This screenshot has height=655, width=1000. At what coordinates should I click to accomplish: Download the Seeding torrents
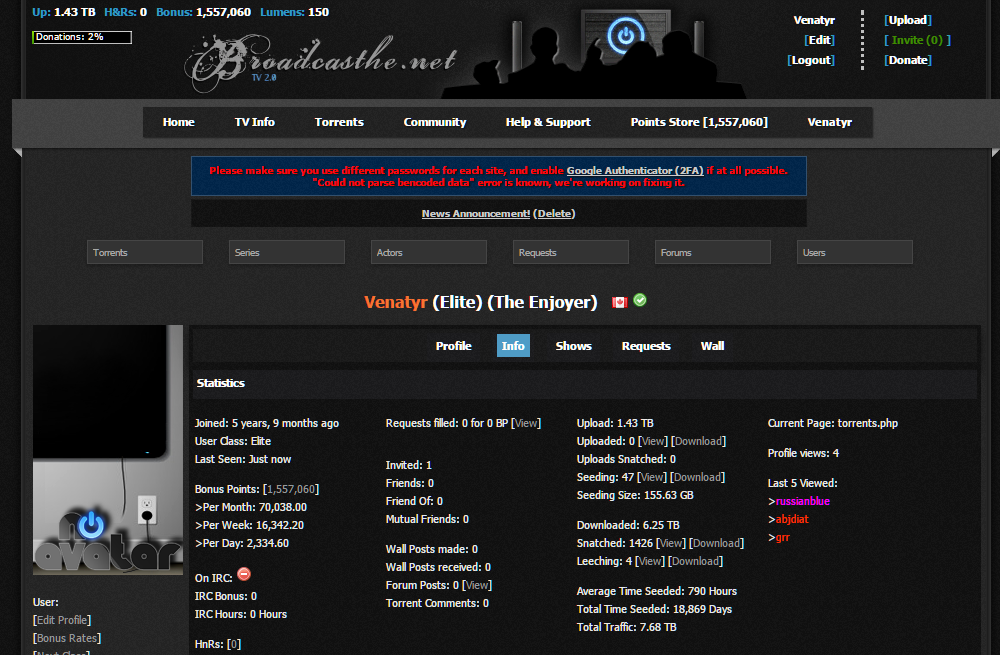[698, 477]
